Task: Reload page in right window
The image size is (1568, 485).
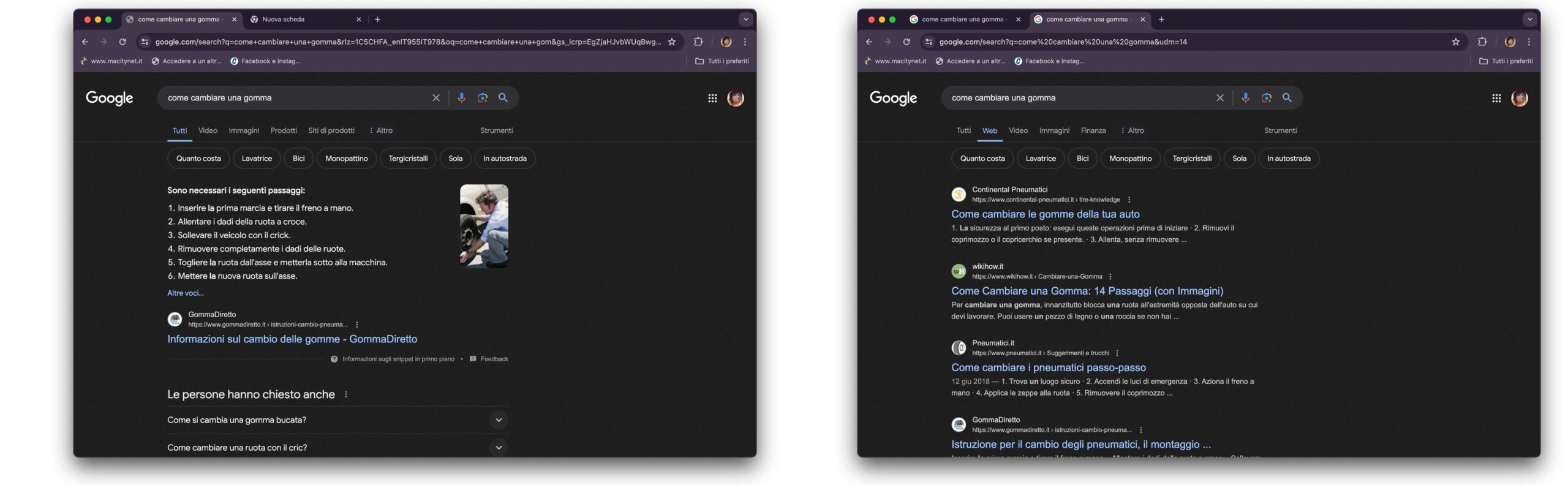Action: click(x=907, y=42)
